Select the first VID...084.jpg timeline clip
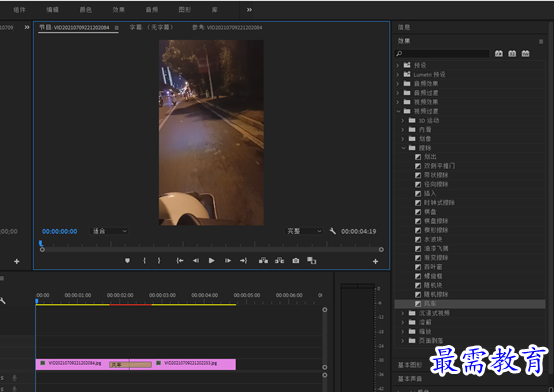554x392 pixels. 72,364
